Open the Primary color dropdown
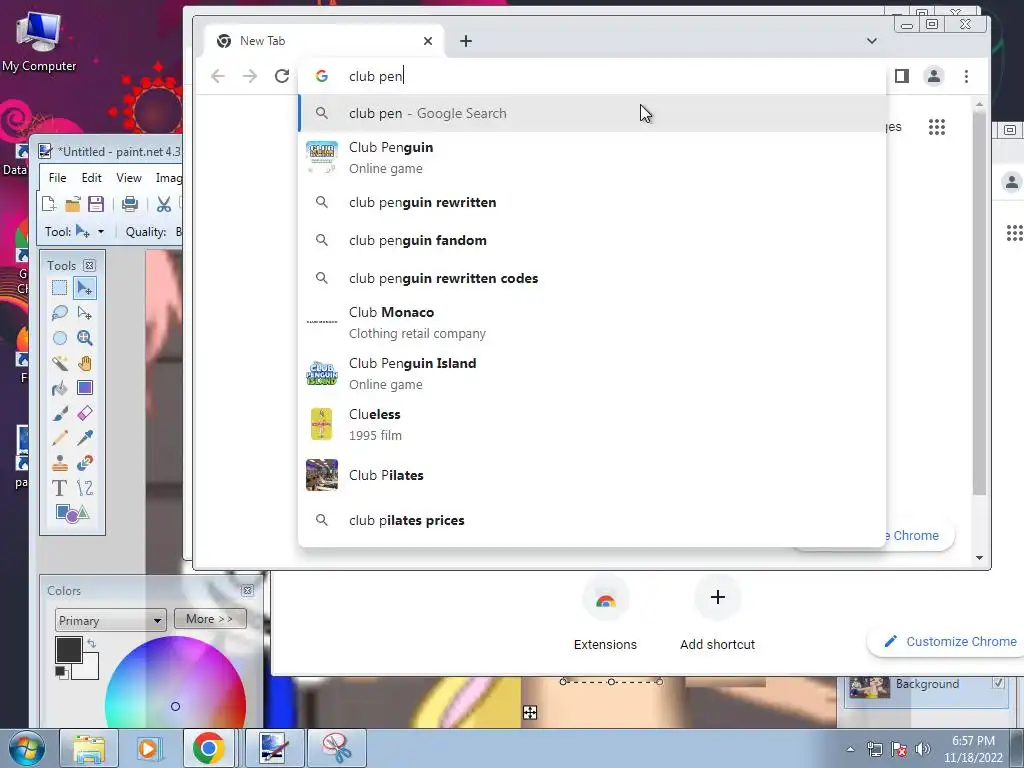Viewport: 1024px width, 768px height. point(110,620)
